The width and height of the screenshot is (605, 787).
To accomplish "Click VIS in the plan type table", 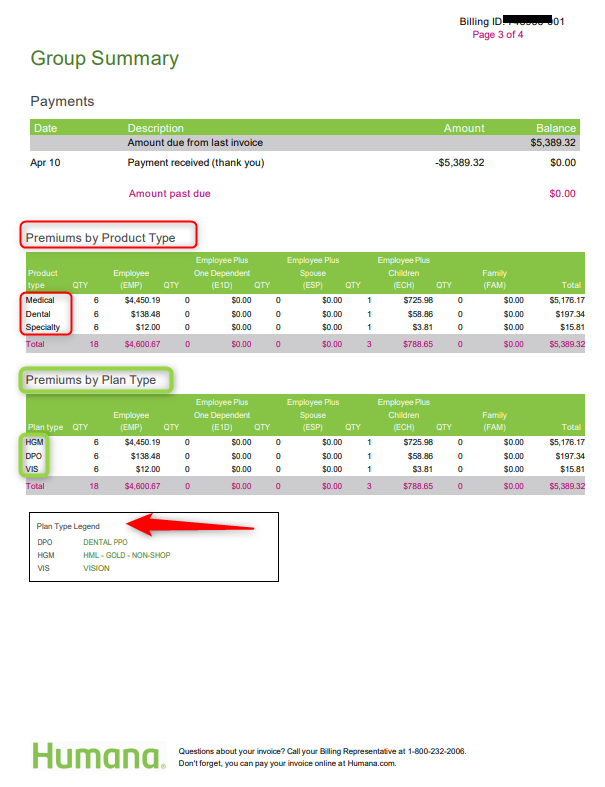I will point(33,469).
